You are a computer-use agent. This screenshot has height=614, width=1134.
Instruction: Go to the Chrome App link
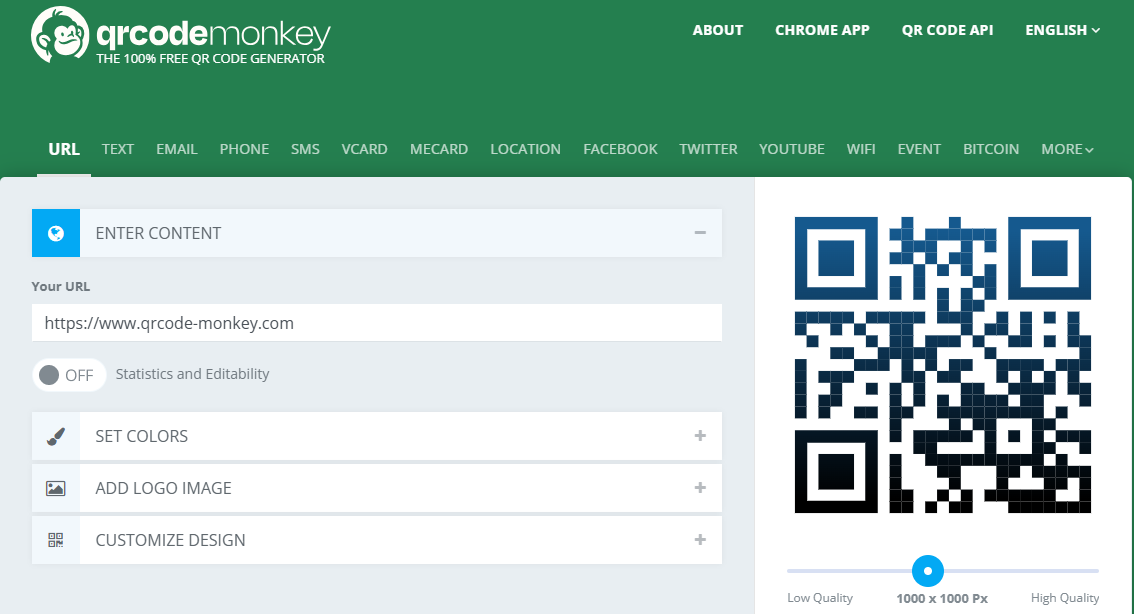coord(822,30)
